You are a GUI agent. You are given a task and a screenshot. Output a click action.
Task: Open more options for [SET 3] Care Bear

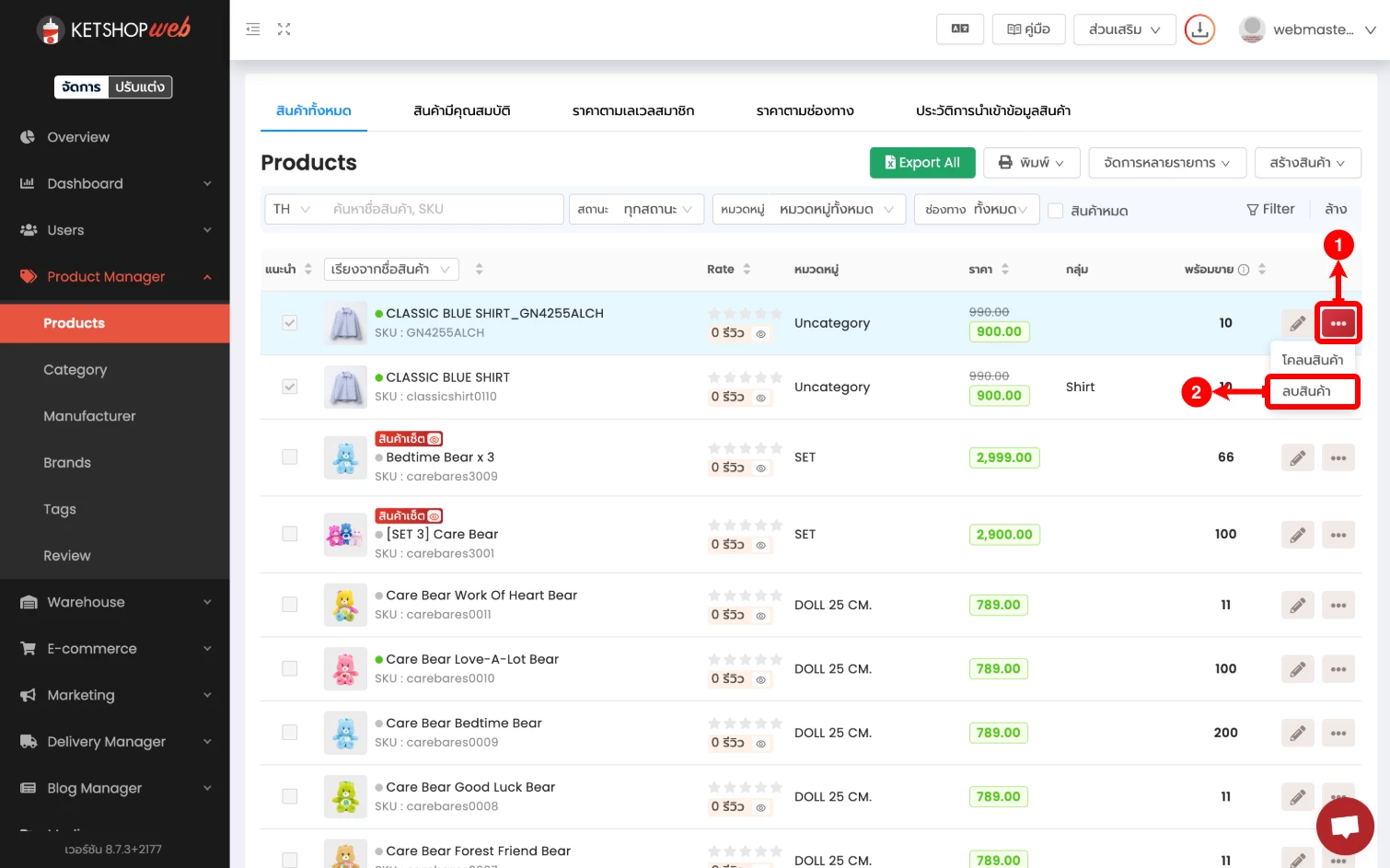(1338, 535)
